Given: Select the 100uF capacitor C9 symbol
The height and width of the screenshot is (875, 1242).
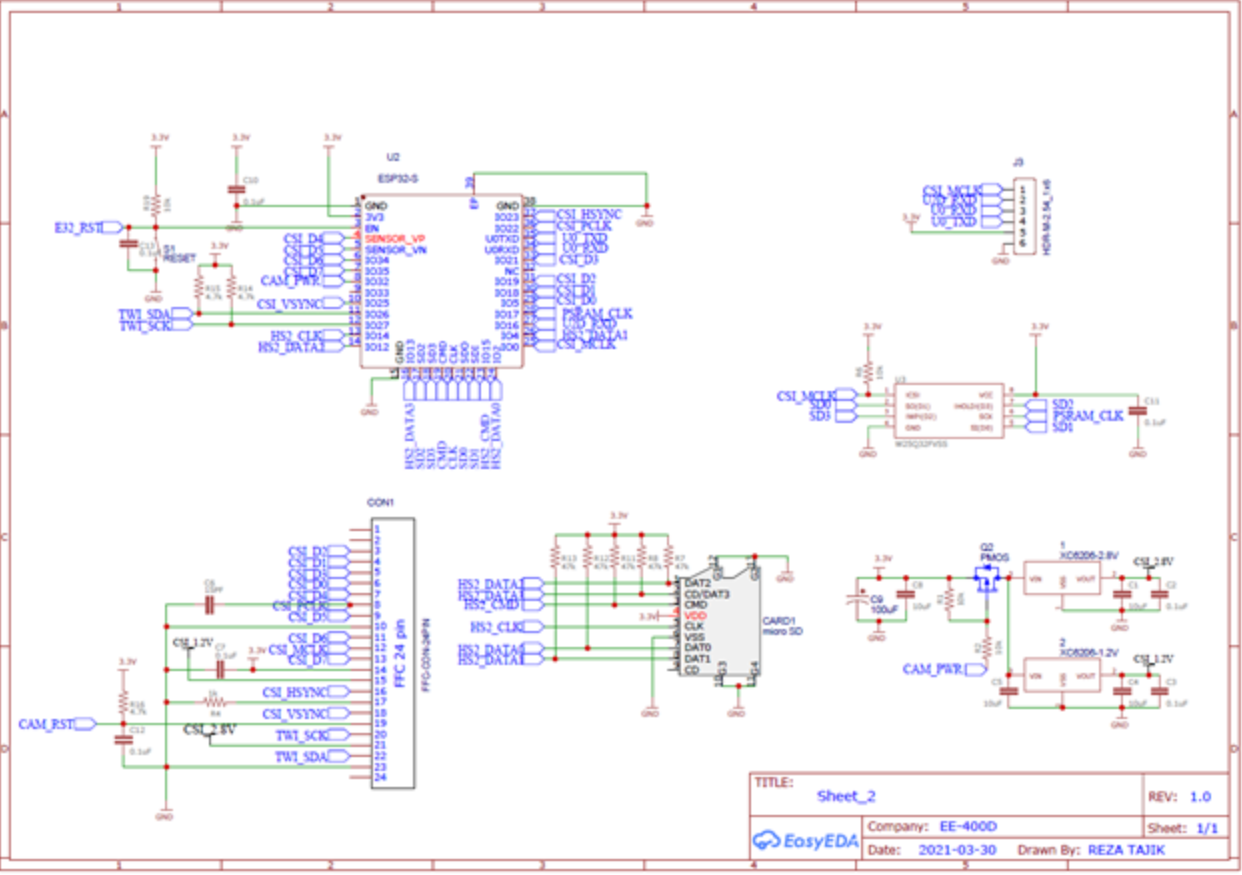Looking at the screenshot, I should (857, 600).
